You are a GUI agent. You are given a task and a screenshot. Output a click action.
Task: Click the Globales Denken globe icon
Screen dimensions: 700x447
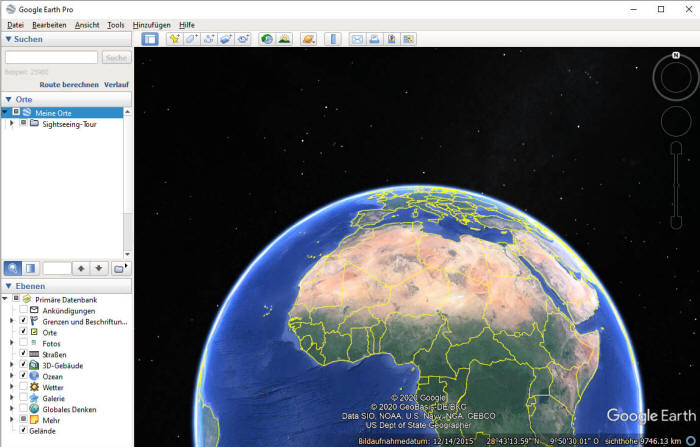(34, 409)
